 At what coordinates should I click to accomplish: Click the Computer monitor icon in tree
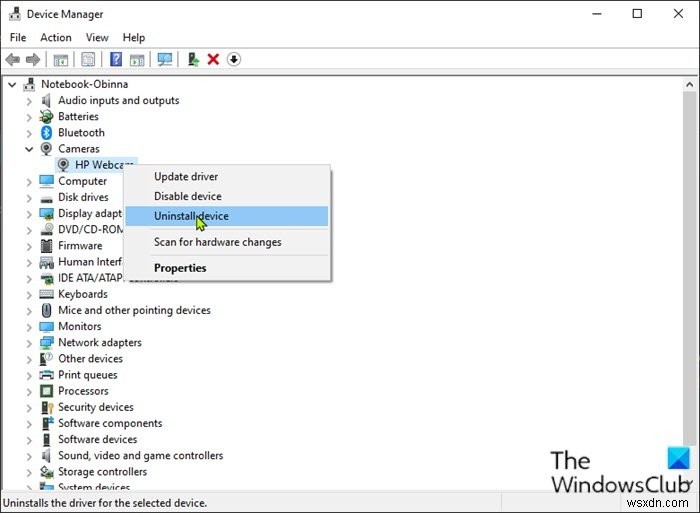pyautogui.click(x=46, y=181)
